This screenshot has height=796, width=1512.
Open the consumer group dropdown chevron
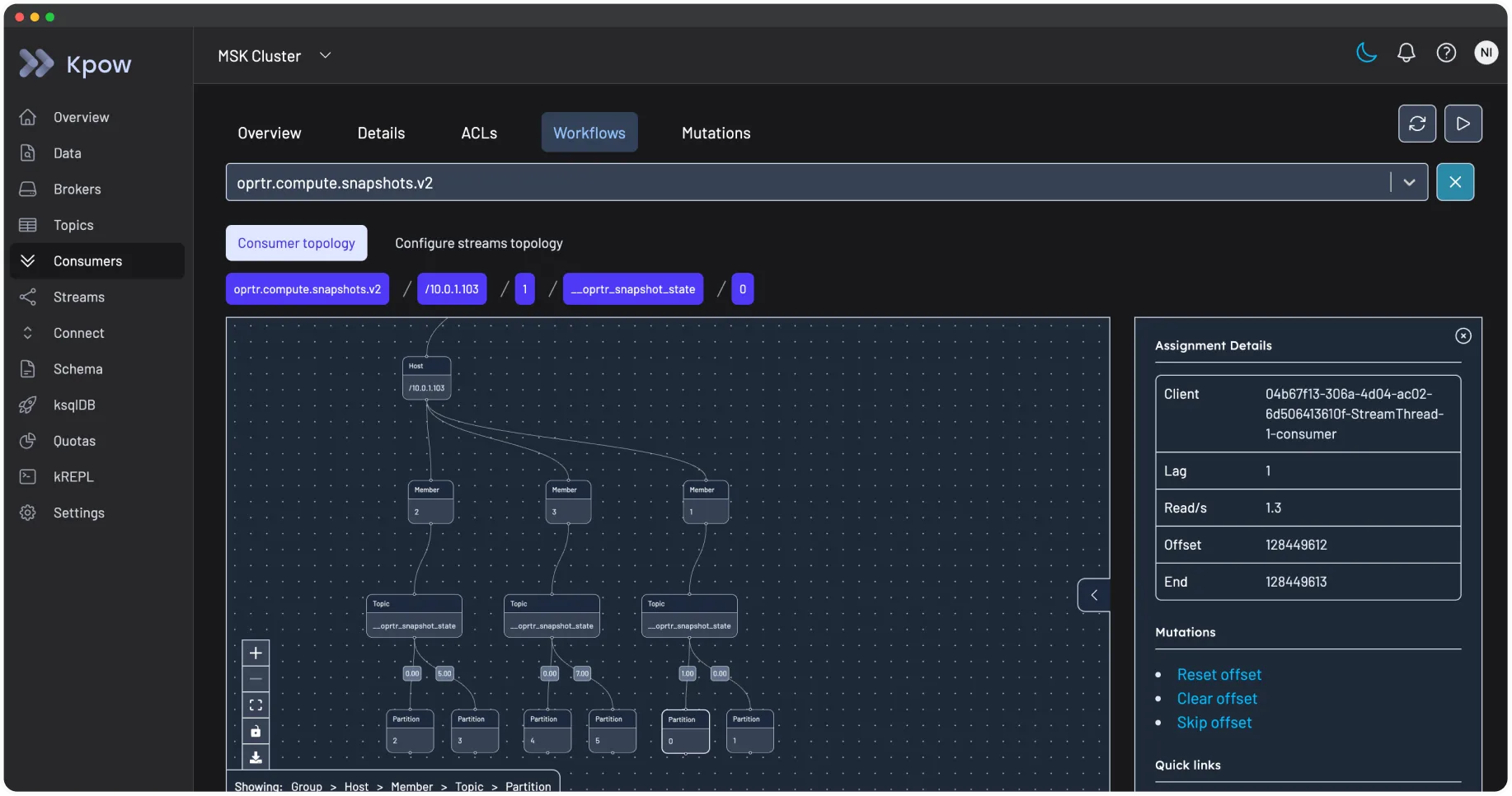click(x=1410, y=182)
